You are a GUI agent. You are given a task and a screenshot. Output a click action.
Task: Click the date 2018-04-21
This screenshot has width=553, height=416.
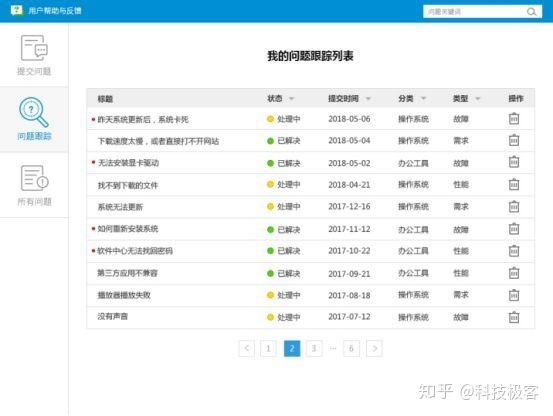click(x=349, y=185)
